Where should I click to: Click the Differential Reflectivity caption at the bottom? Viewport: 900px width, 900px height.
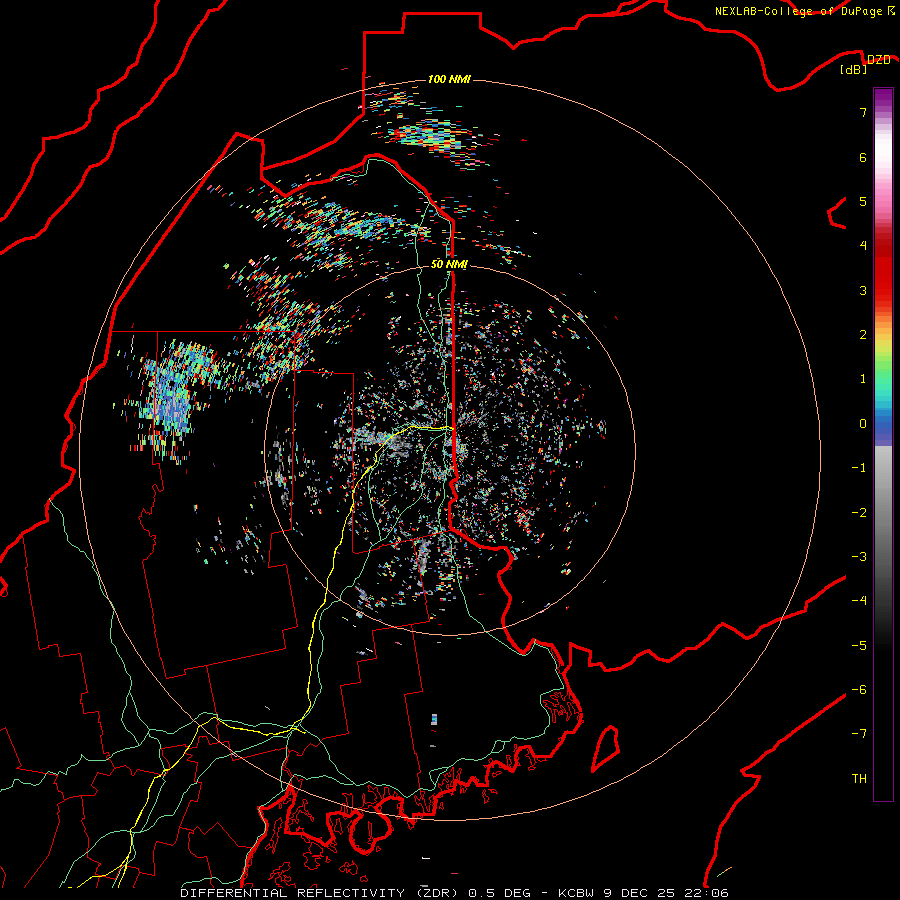click(x=455, y=893)
